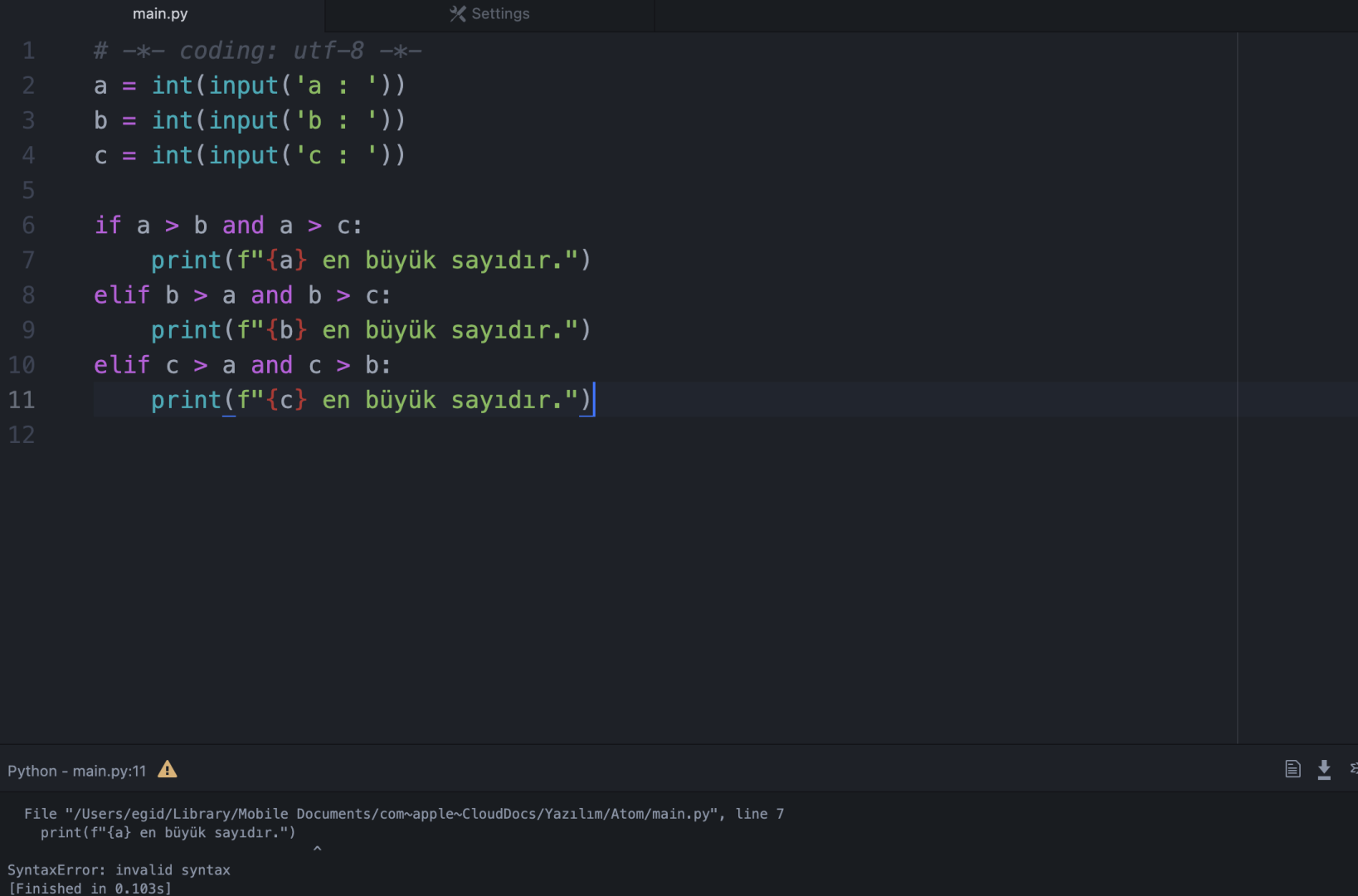This screenshot has height=896, width=1358.
Task: Click the Python - main.py:11 panel title
Action: [76, 771]
